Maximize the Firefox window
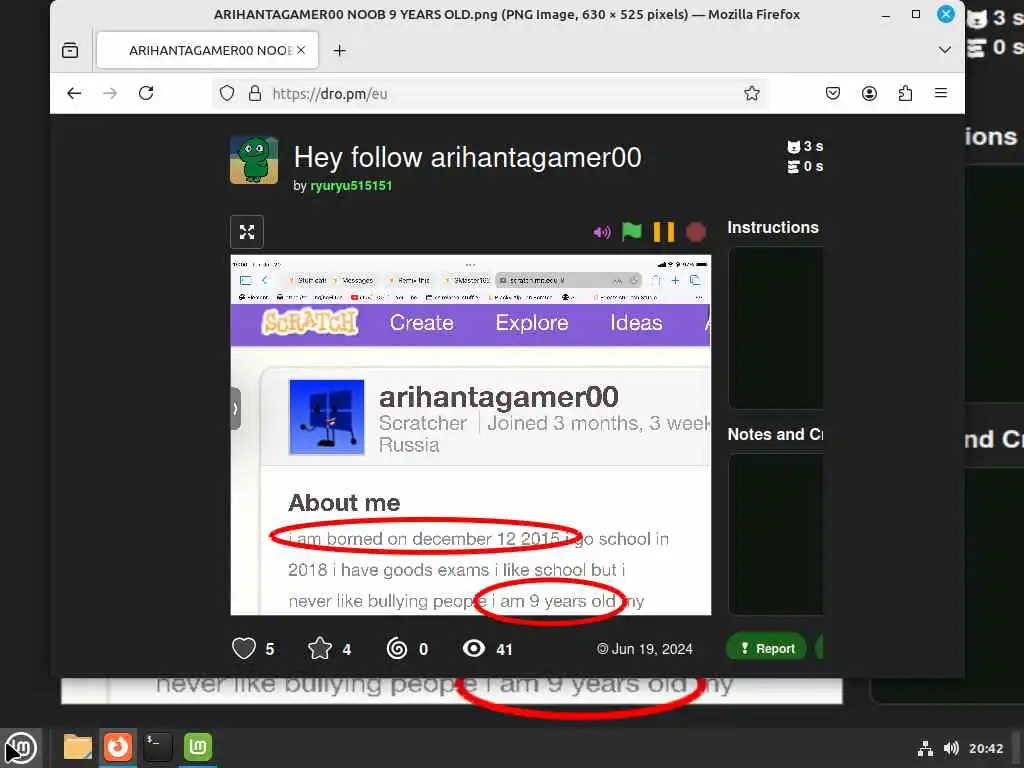 916,14
